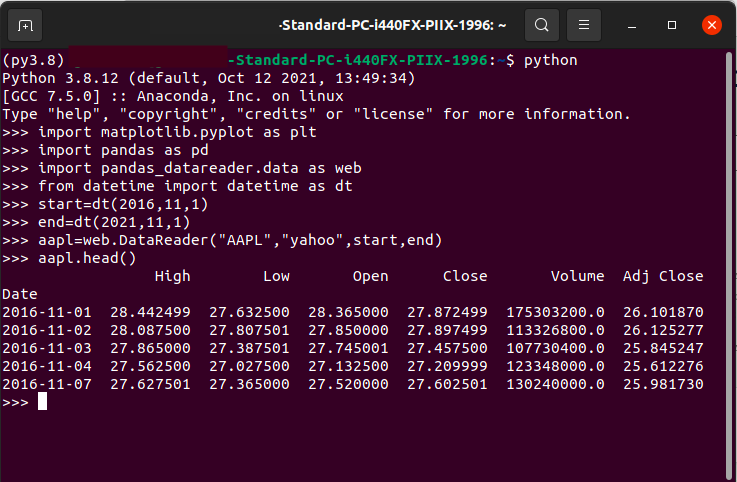Click the 2016-11-01 date row label
This screenshot has height=482, width=737.
click(x=47, y=312)
